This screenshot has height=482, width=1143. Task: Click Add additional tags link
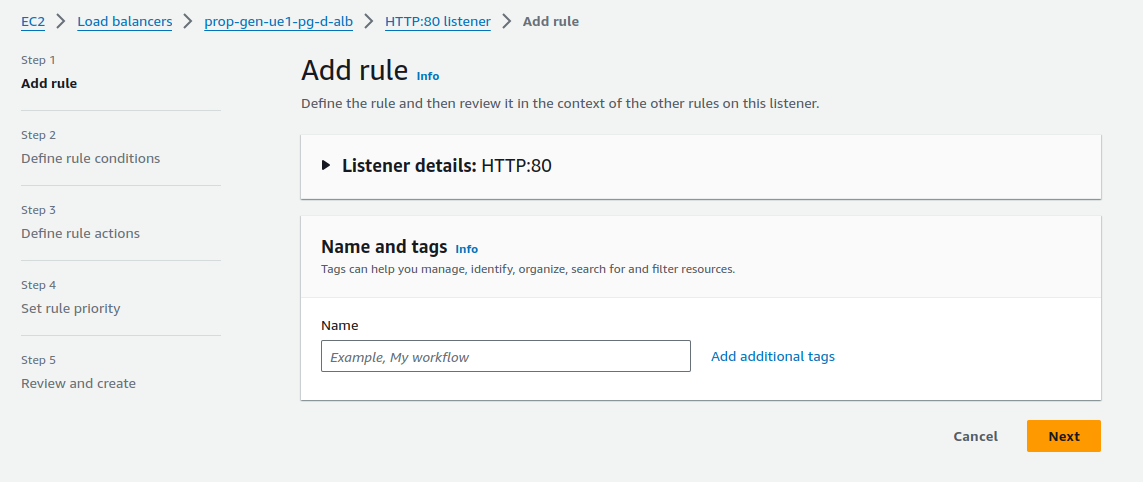pyautogui.click(x=773, y=356)
